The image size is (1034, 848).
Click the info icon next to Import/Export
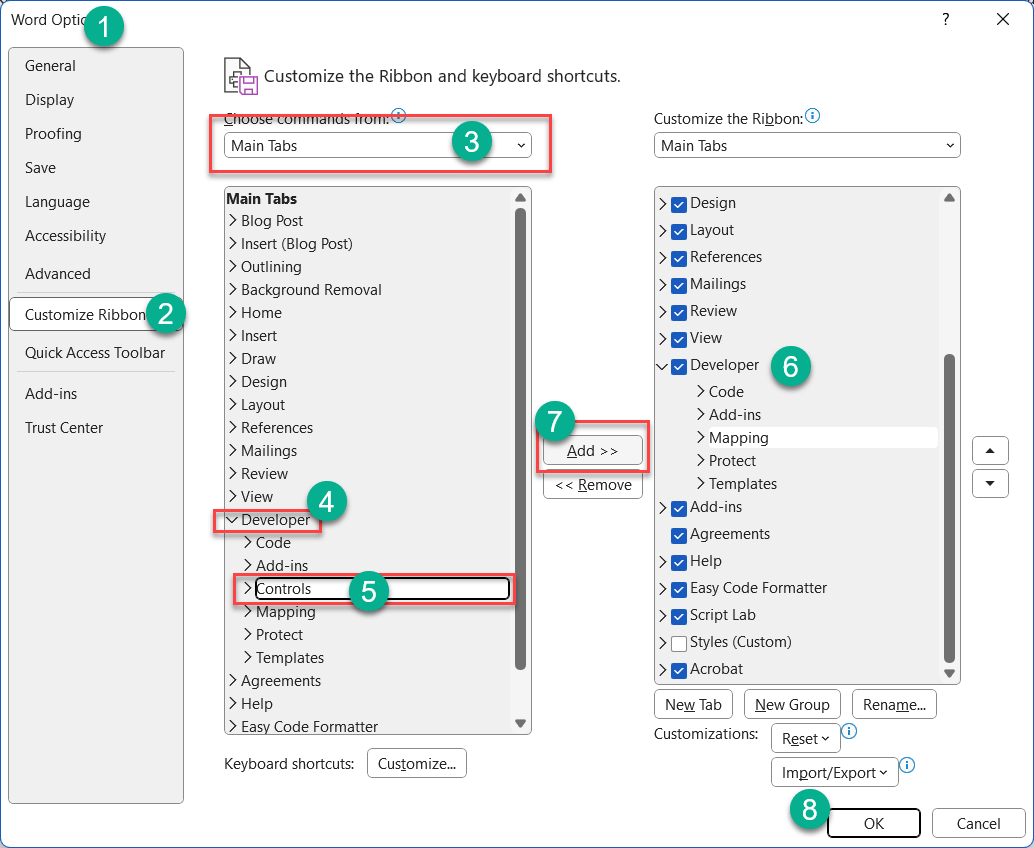(907, 765)
